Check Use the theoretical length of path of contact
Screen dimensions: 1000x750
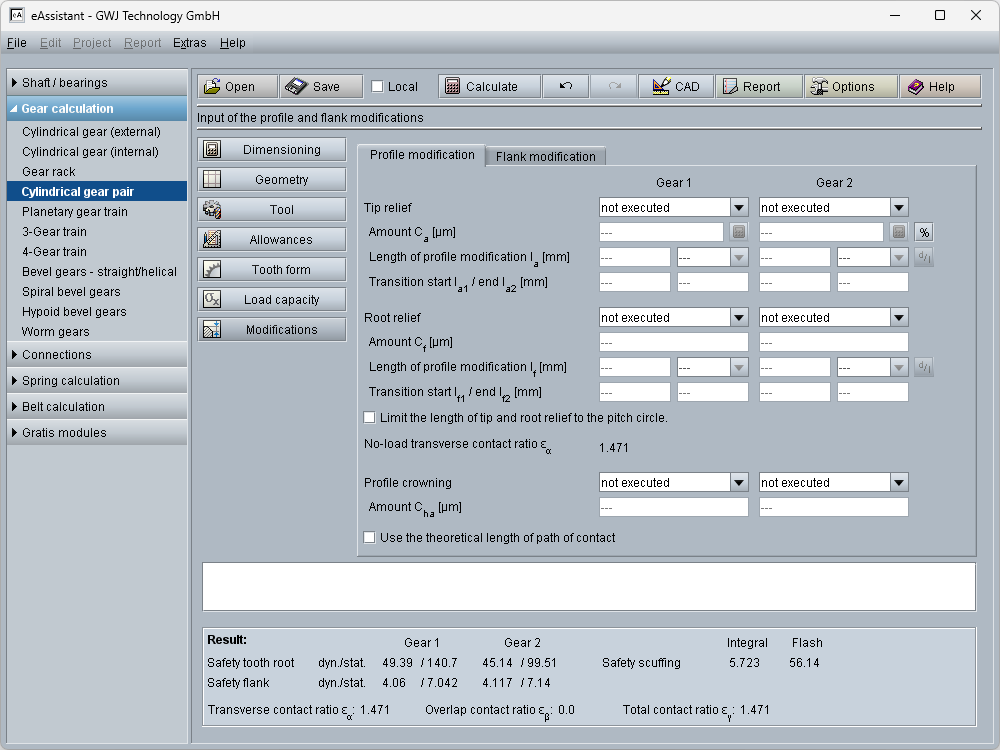pos(370,537)
